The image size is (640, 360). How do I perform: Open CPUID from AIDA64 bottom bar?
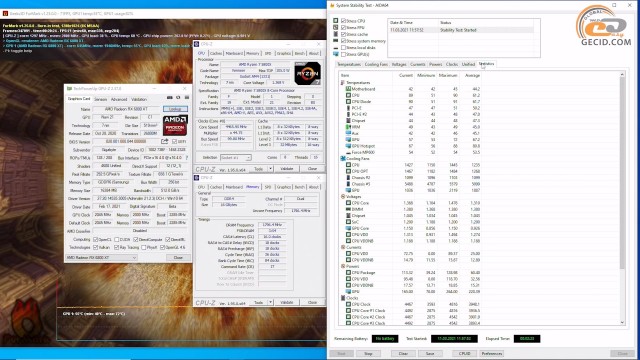click(465, 353)
